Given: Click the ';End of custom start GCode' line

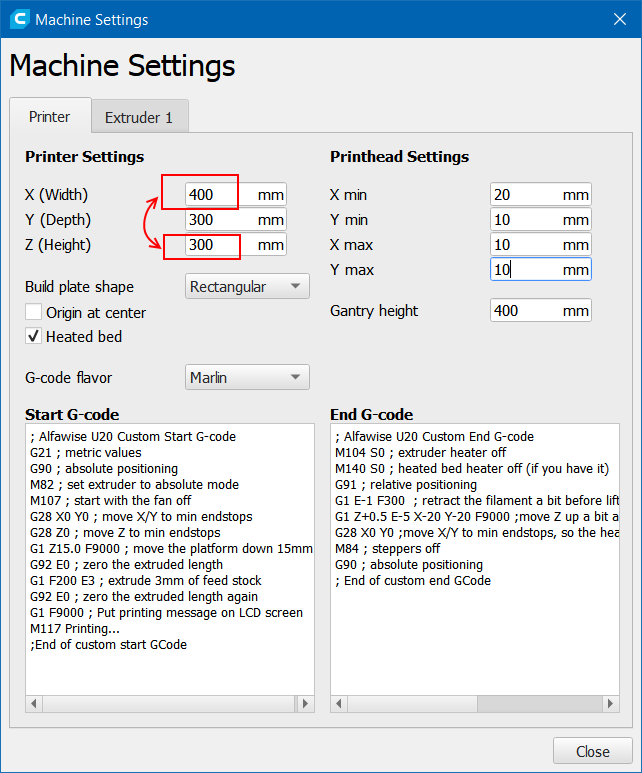Looking at the screenshot, I should (108, 644).
